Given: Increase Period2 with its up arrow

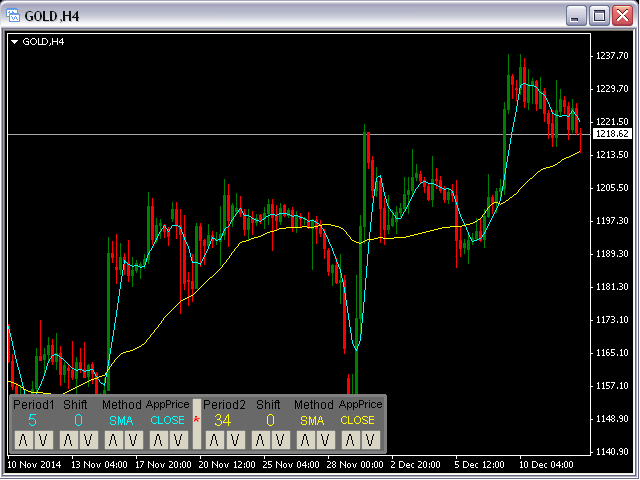Looking at the screenshot, I should pyautogui.click(x=215, y=439).
